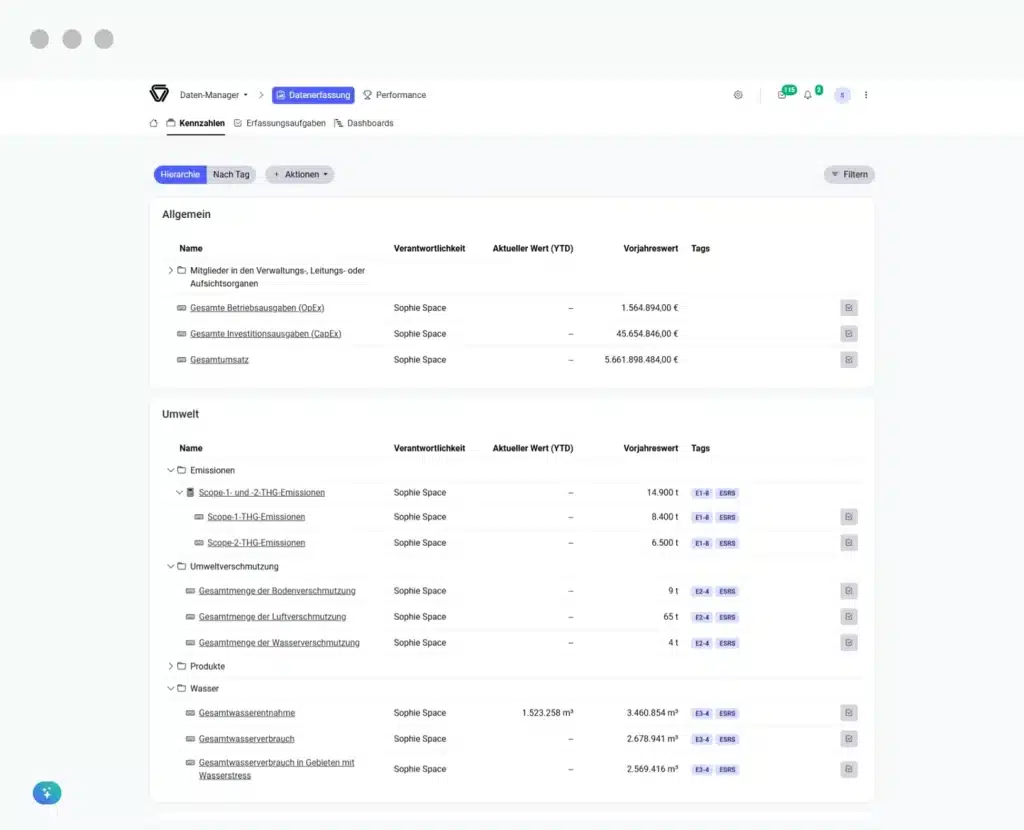The width and height of the screenshot is (1024, 830).
Task: Open the Daten-Manager dropdown
Action: point(214,95)
